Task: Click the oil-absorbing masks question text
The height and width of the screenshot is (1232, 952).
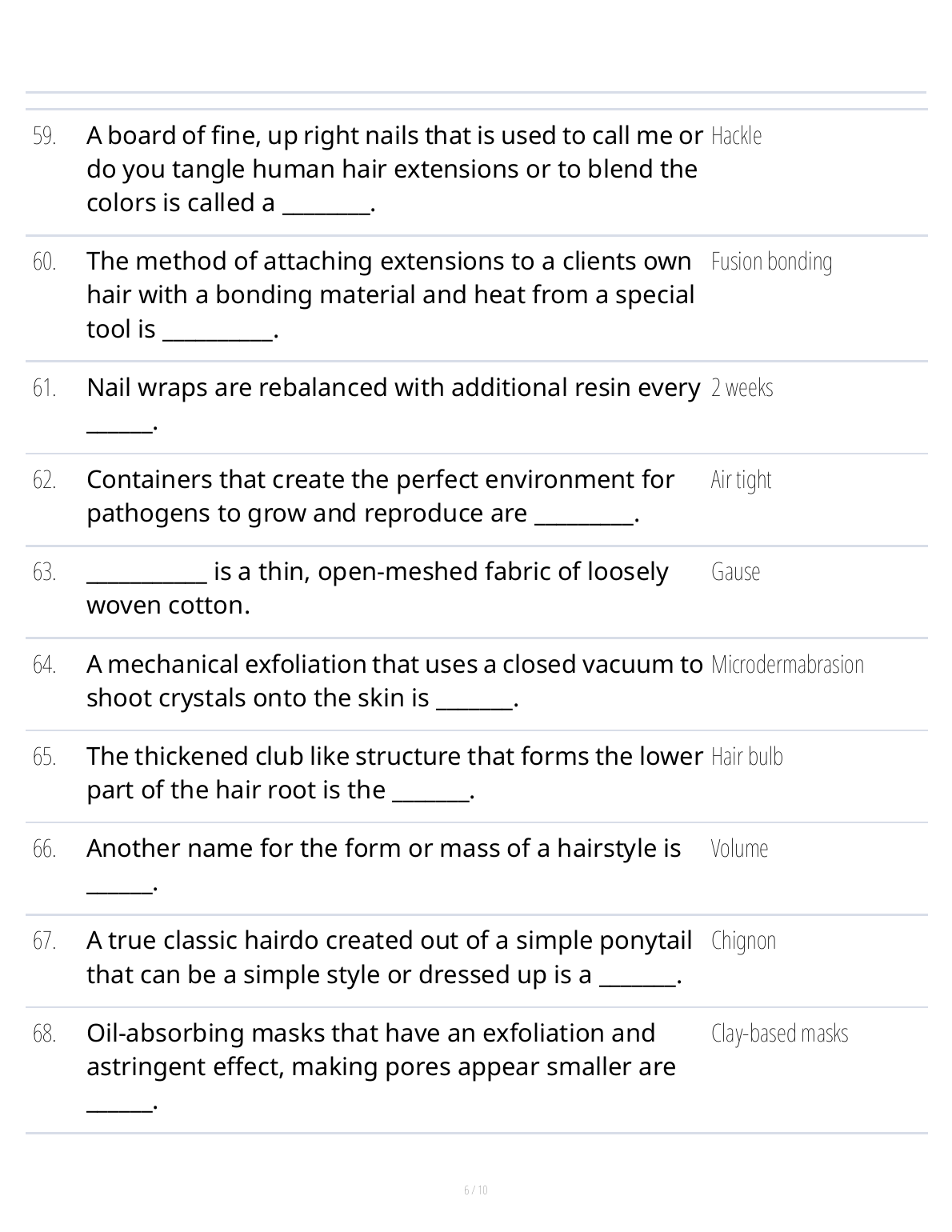Action: pos(381,1050)
